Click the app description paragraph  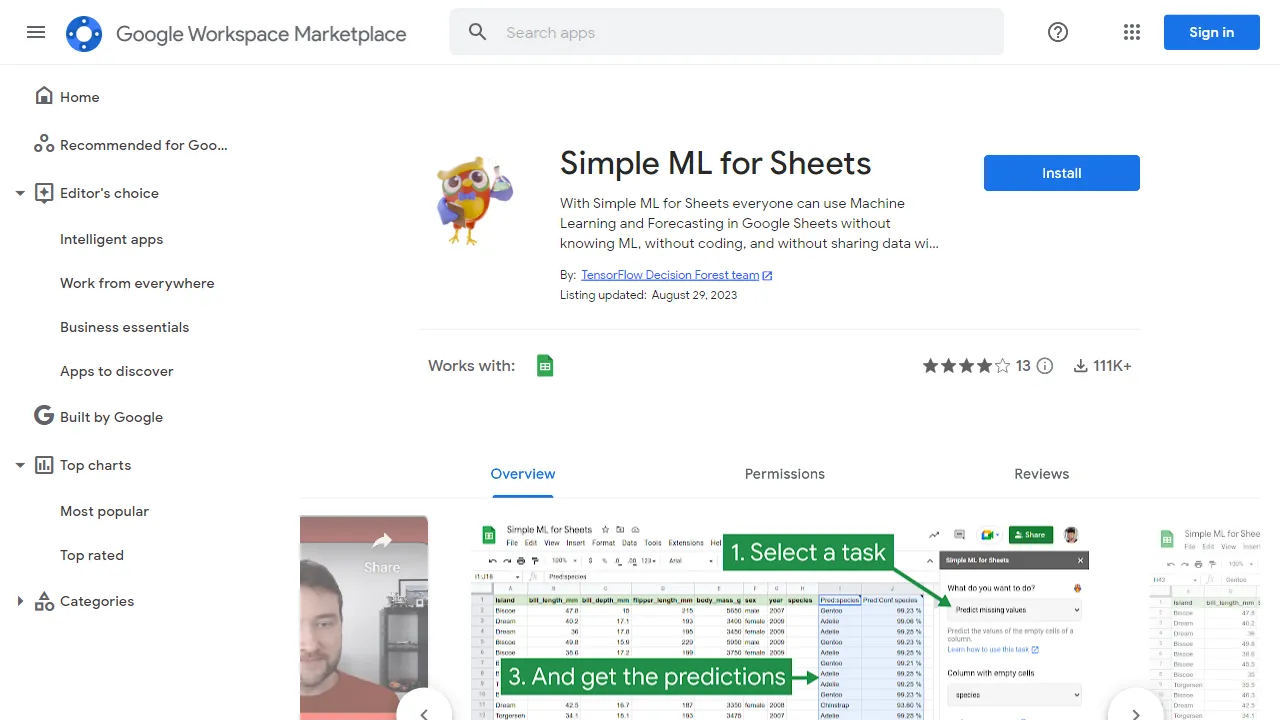click(749, 223)
